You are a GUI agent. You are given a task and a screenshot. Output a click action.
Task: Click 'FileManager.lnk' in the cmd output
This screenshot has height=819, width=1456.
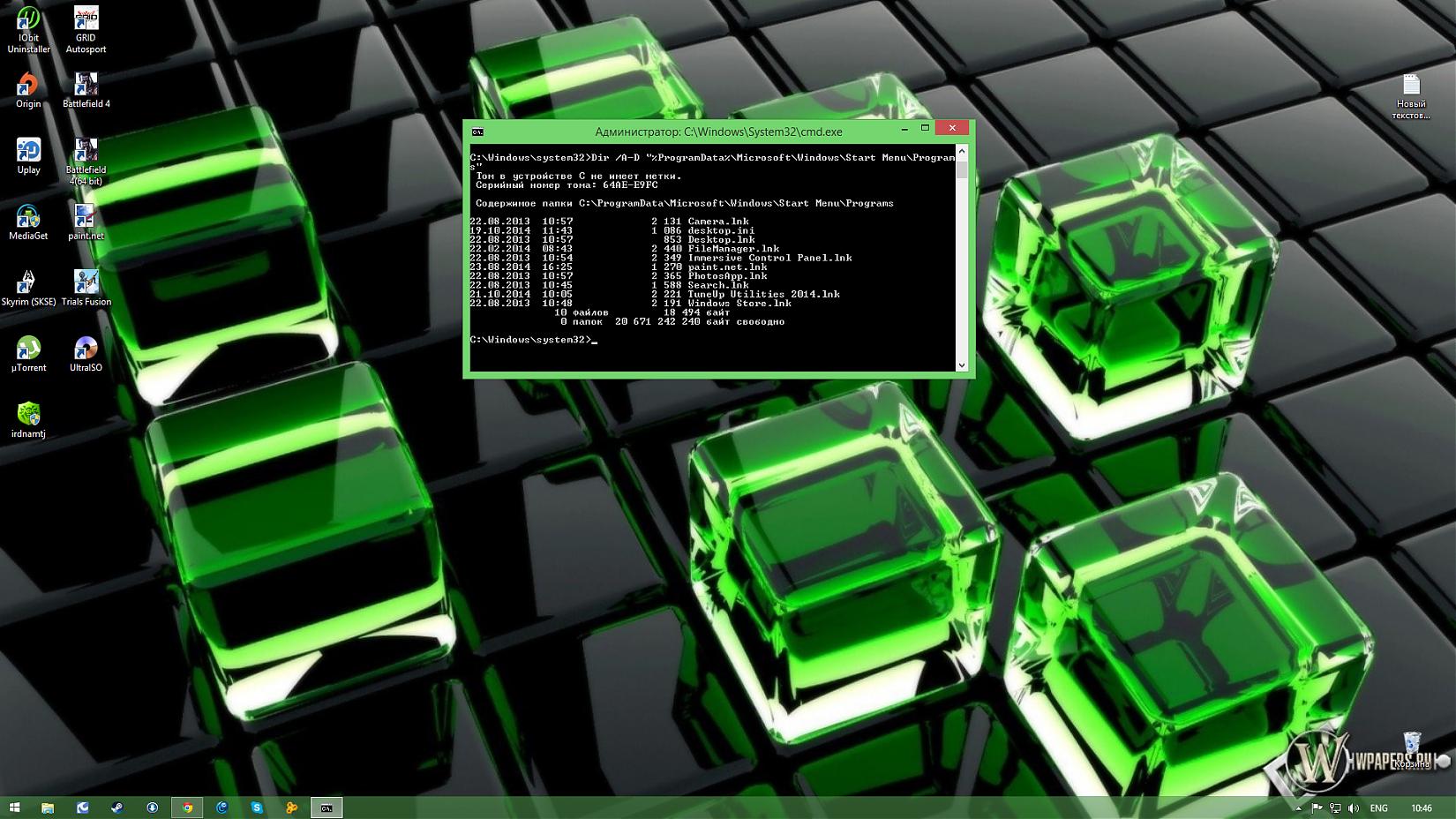point(733,249)
